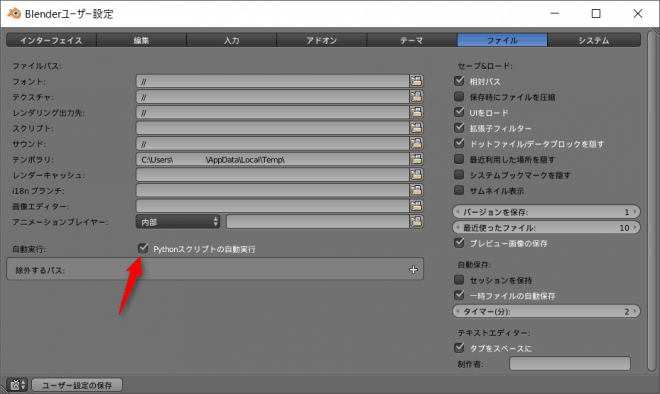
Task: Enable サムネイル表示 checkbox
Action: coord(459,190)
